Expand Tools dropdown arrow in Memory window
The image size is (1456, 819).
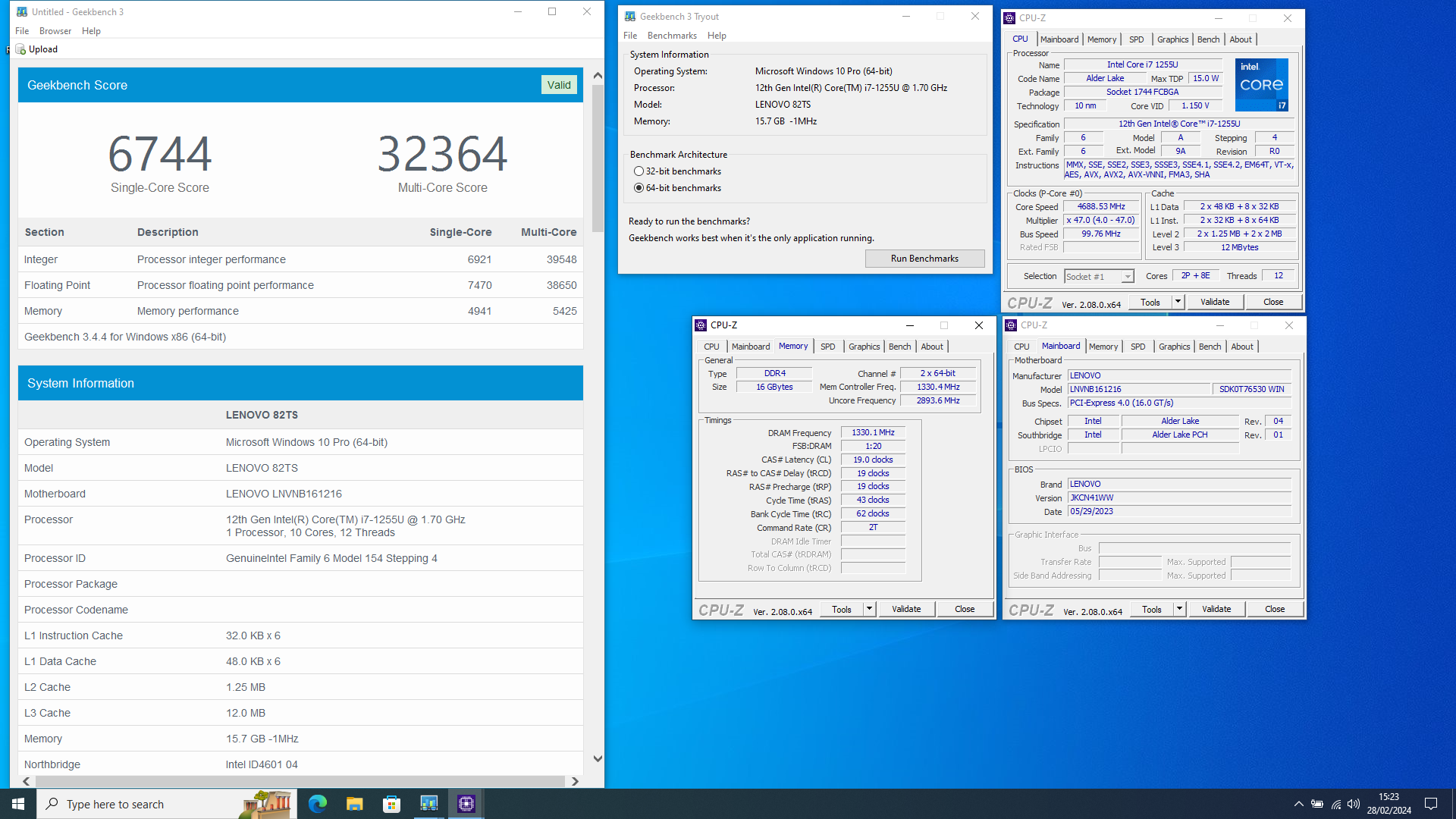pyautogui.click(x=869, y=609)
